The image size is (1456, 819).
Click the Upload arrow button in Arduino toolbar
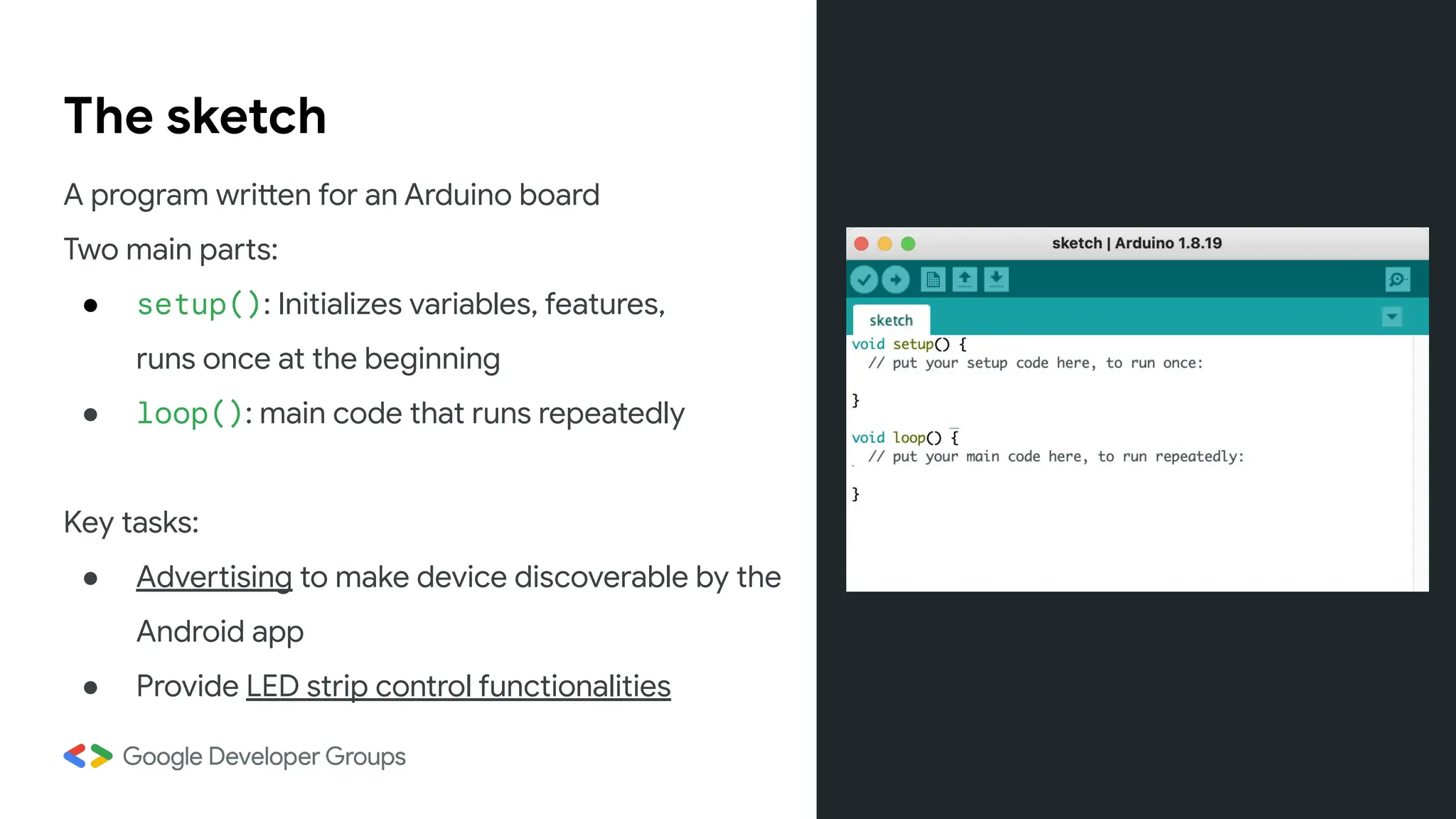click(896, 279)
